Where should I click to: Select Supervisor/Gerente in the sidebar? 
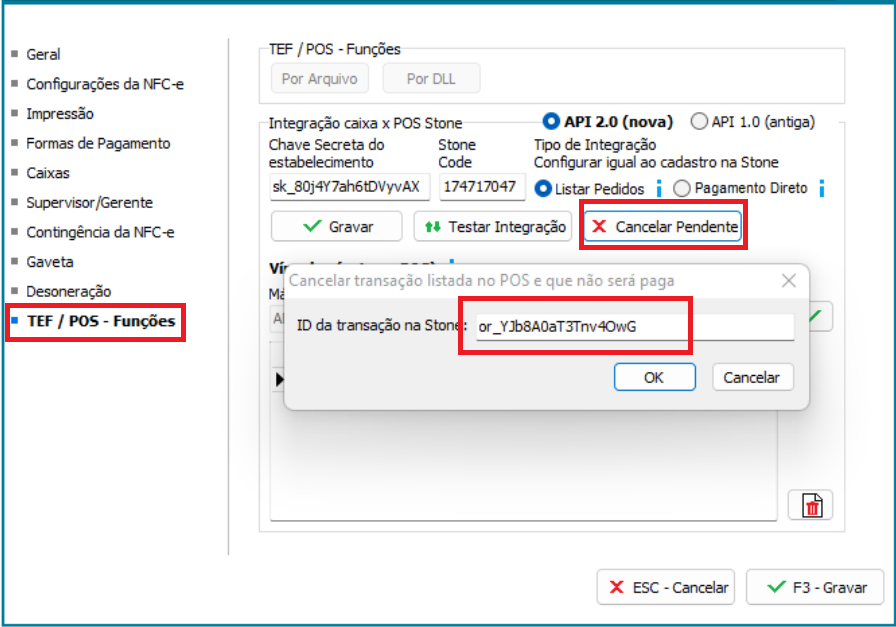click(x=89, y=202)
